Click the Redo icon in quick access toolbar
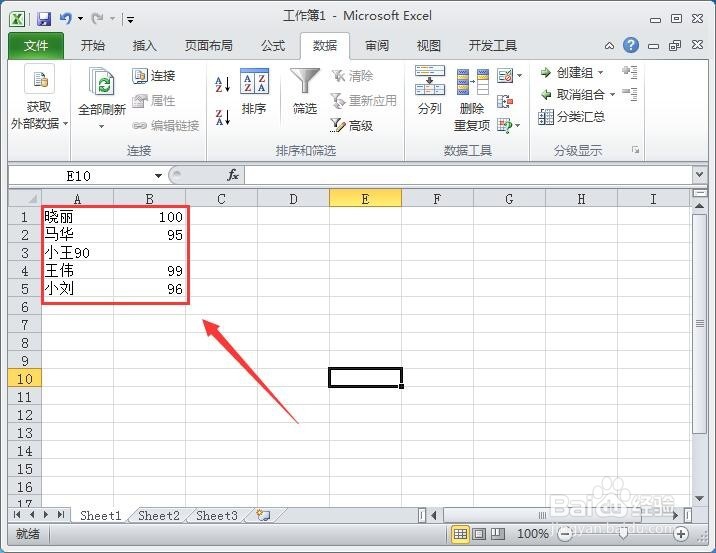The image size is (716, 553). (x=97, y=19)
